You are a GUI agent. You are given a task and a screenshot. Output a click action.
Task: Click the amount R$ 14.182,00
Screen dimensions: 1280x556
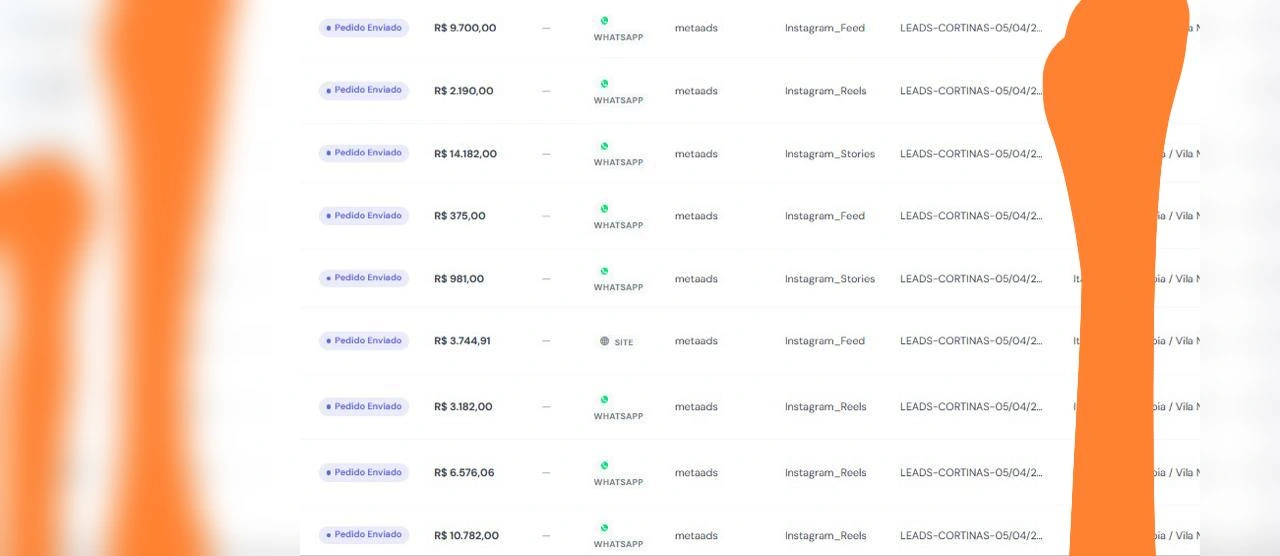click(x=466, y=154)
